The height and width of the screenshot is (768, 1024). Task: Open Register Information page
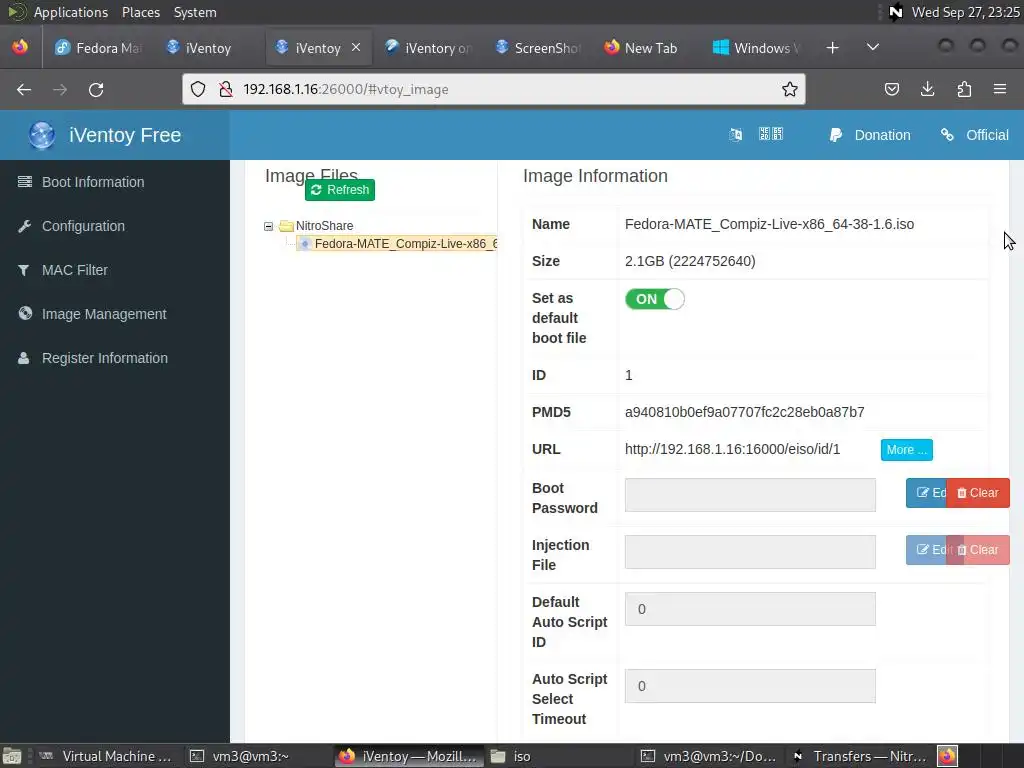[x=104, y=358]
